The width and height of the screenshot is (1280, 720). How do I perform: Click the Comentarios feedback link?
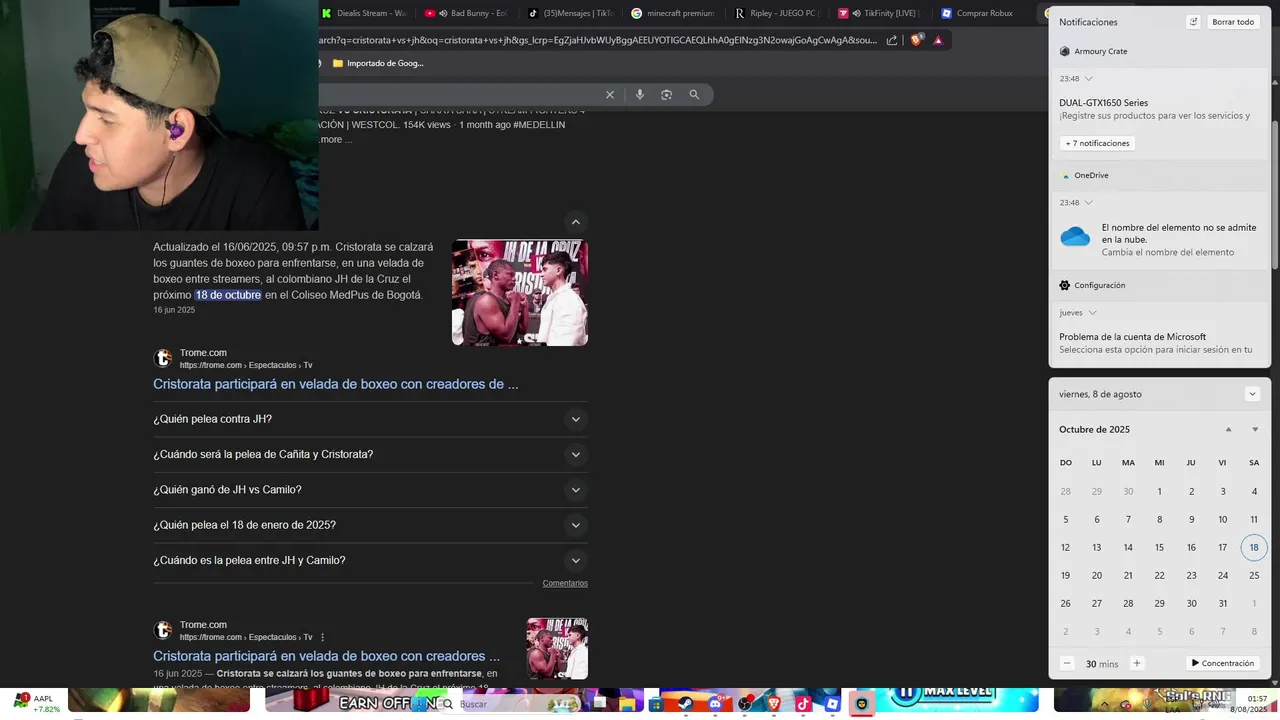(x=565, y=583)
